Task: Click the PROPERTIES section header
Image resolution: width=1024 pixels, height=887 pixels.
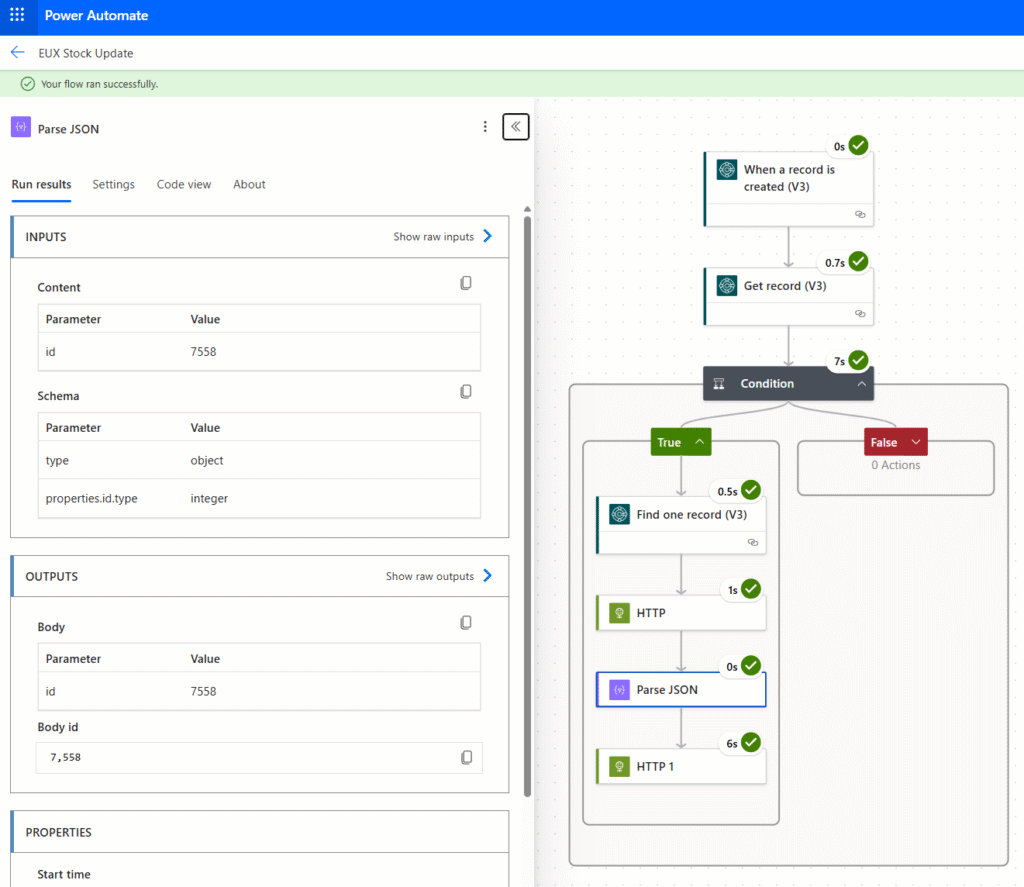Action: pyautogui.click(x=260, y=832)
